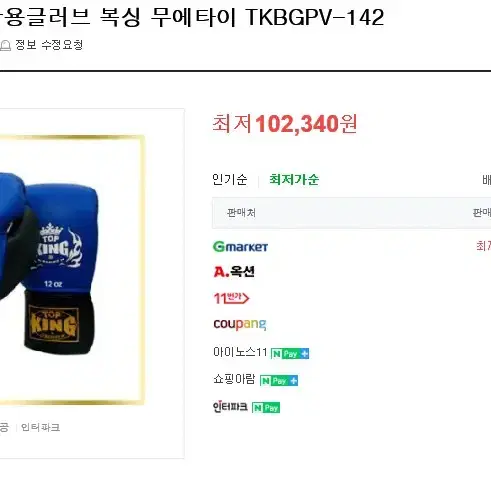Screen dimensions: 491x491
Task: Click the Gmarket seller logo
Action: (240, 247)
